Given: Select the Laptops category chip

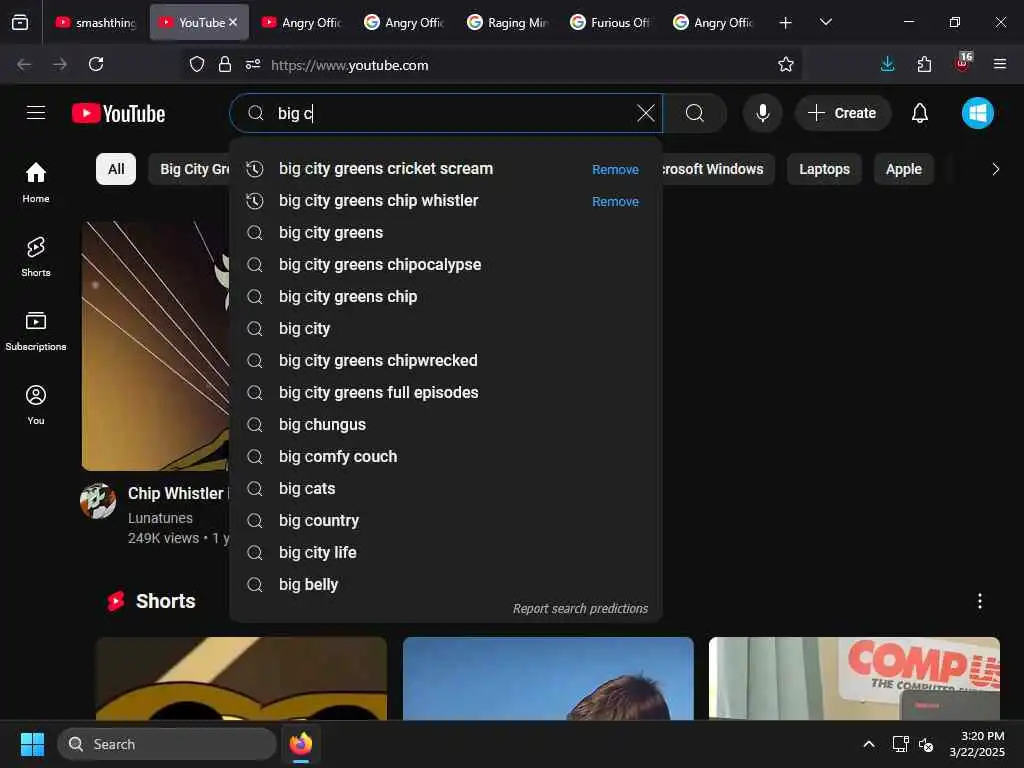Looking at the screenshot, I should [x=824, y=169].
